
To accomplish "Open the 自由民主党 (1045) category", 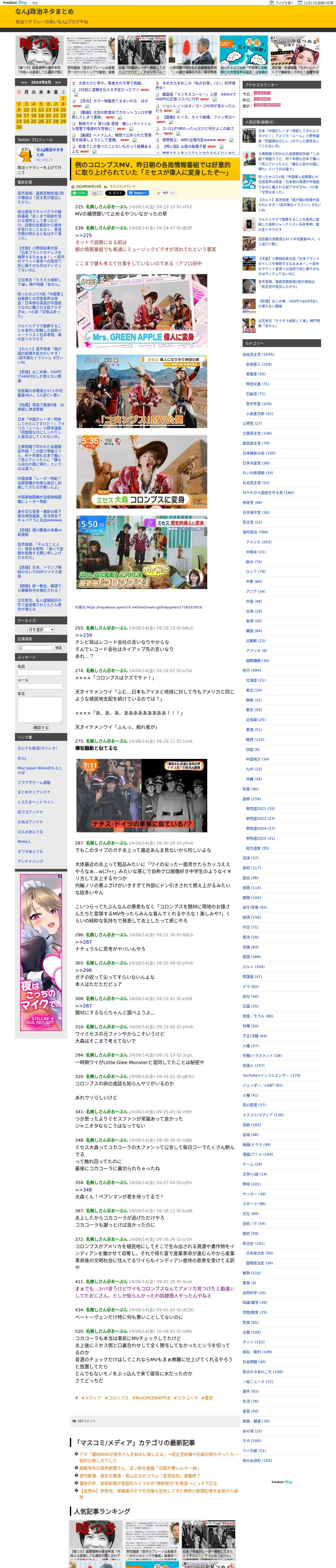I will coord(259,354).
